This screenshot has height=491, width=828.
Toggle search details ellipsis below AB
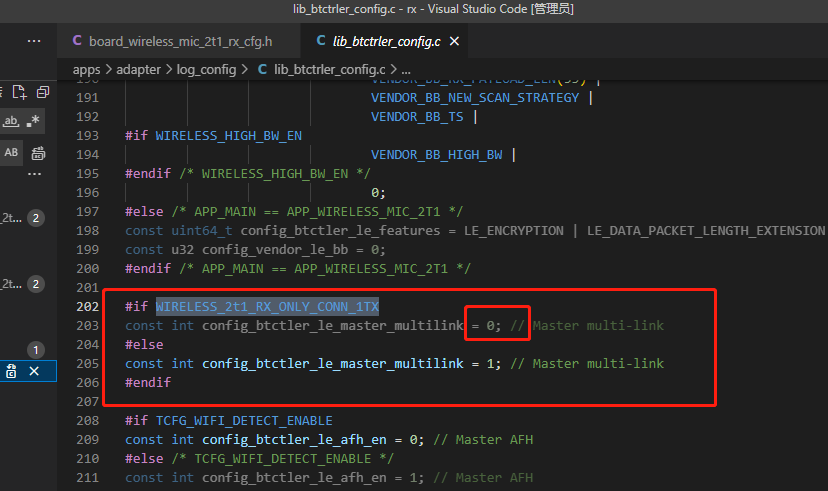pos(34,174)
